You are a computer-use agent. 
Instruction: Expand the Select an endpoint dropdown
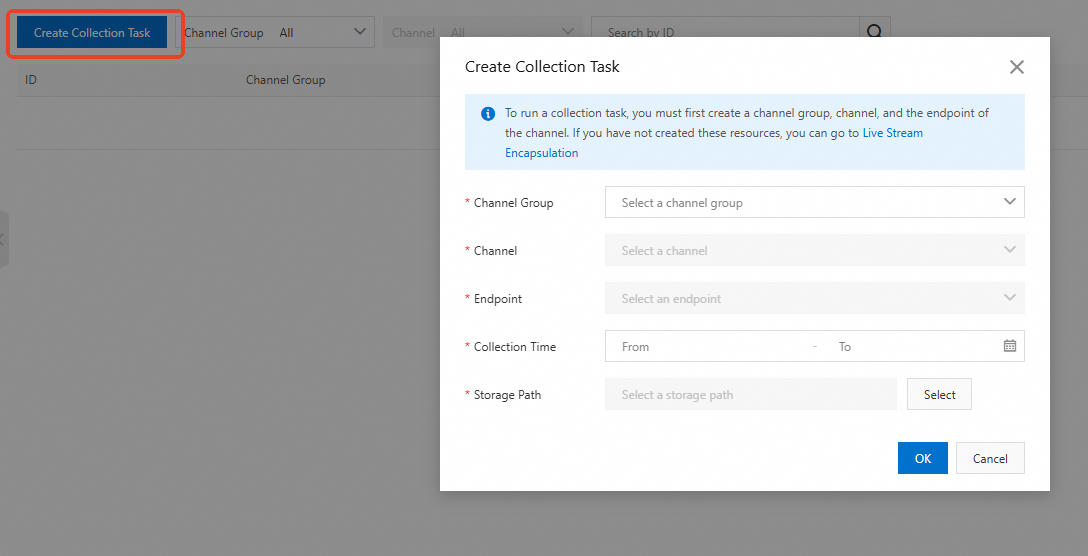814,298
